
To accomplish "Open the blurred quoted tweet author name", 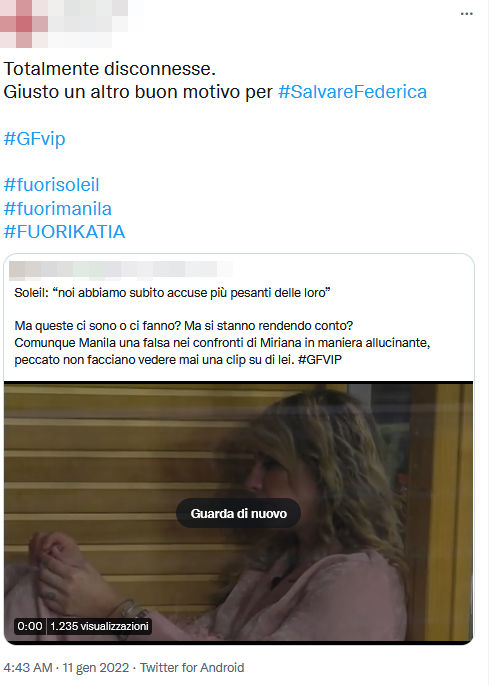I will (121, 270).
